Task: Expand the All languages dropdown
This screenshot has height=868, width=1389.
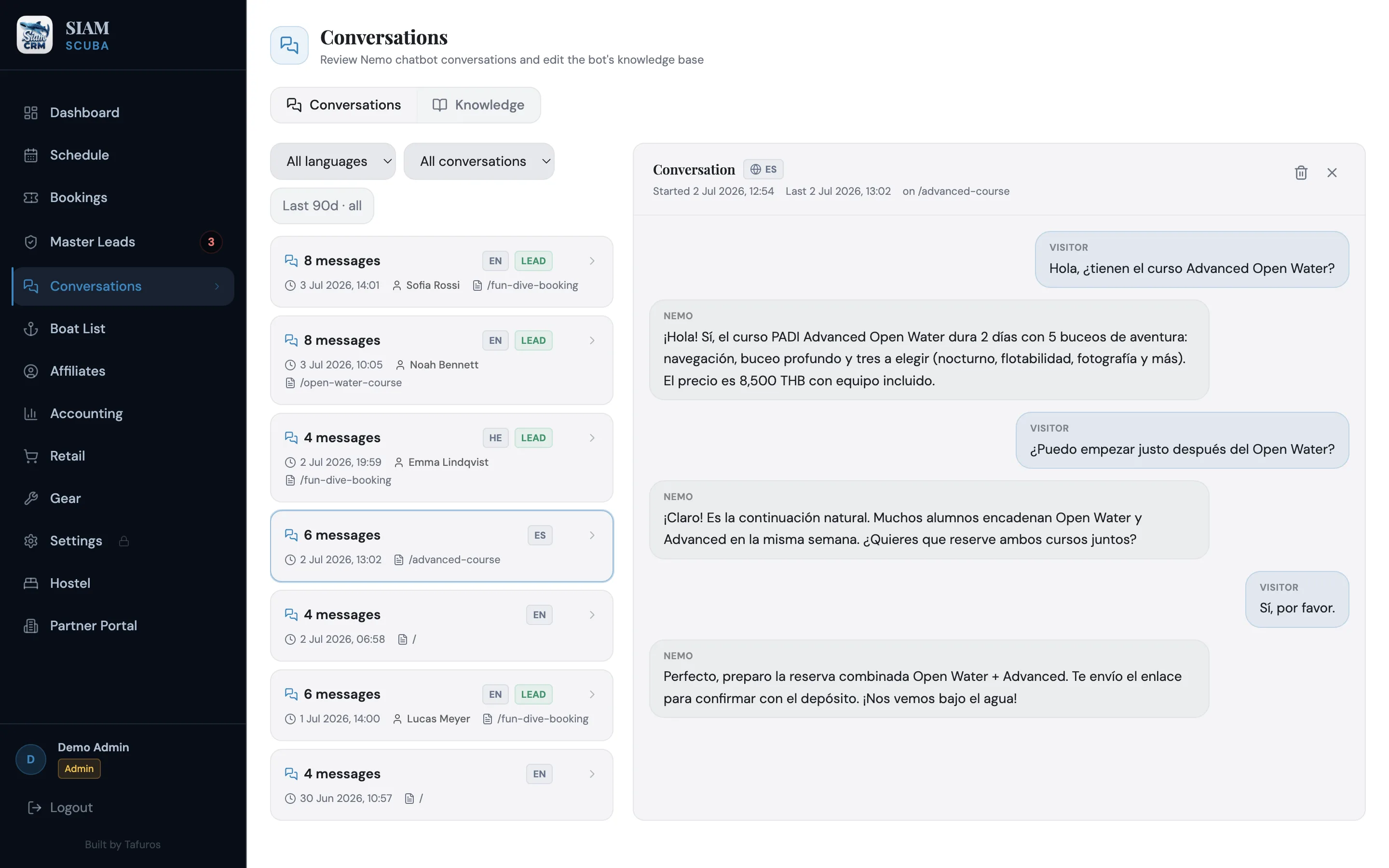Action: click(333, 162)
